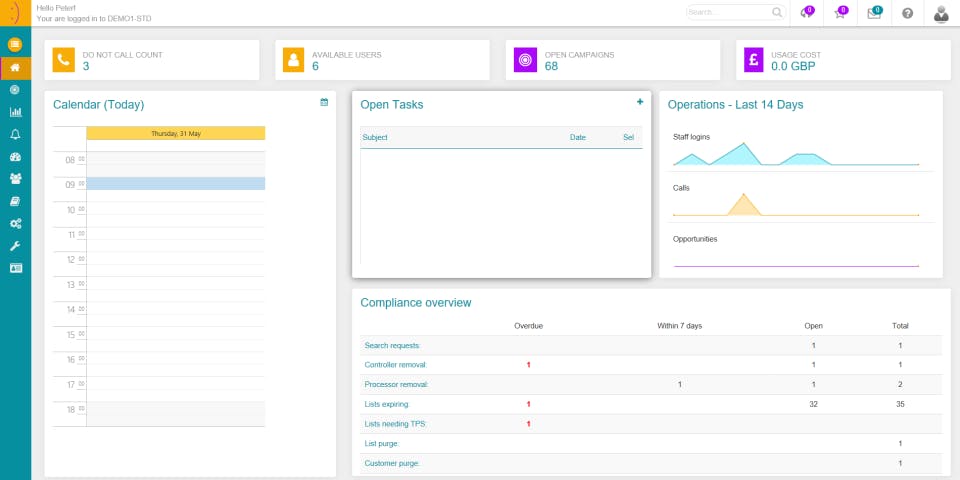Click into the Search field
This screenshot has width=960, height=480.
pos(736,12)
